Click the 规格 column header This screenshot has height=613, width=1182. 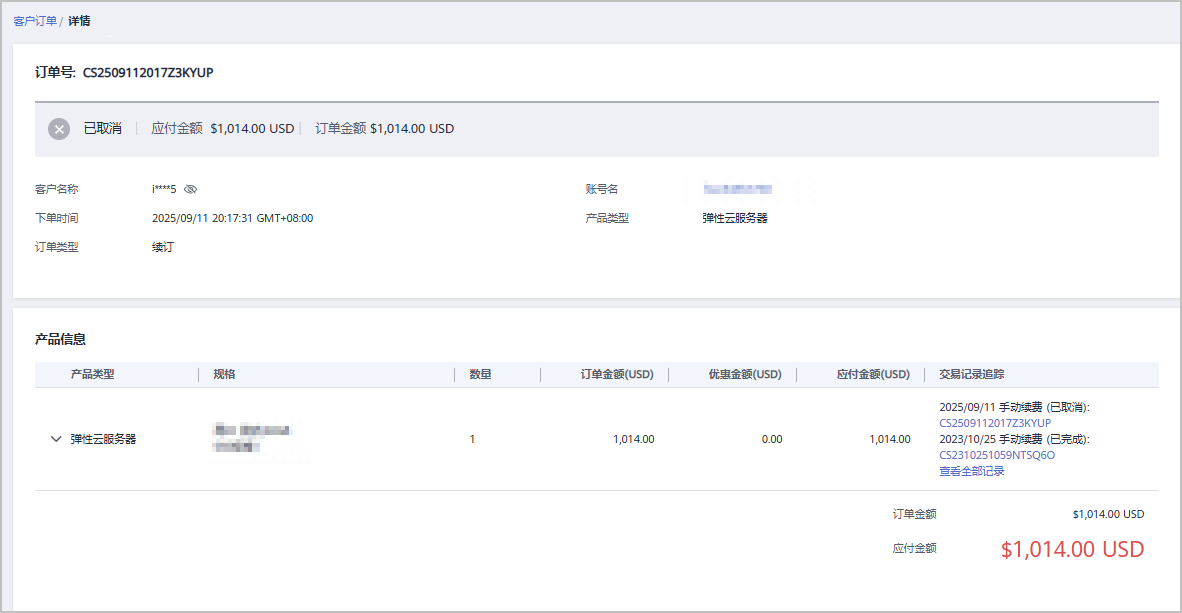(224, 374)
